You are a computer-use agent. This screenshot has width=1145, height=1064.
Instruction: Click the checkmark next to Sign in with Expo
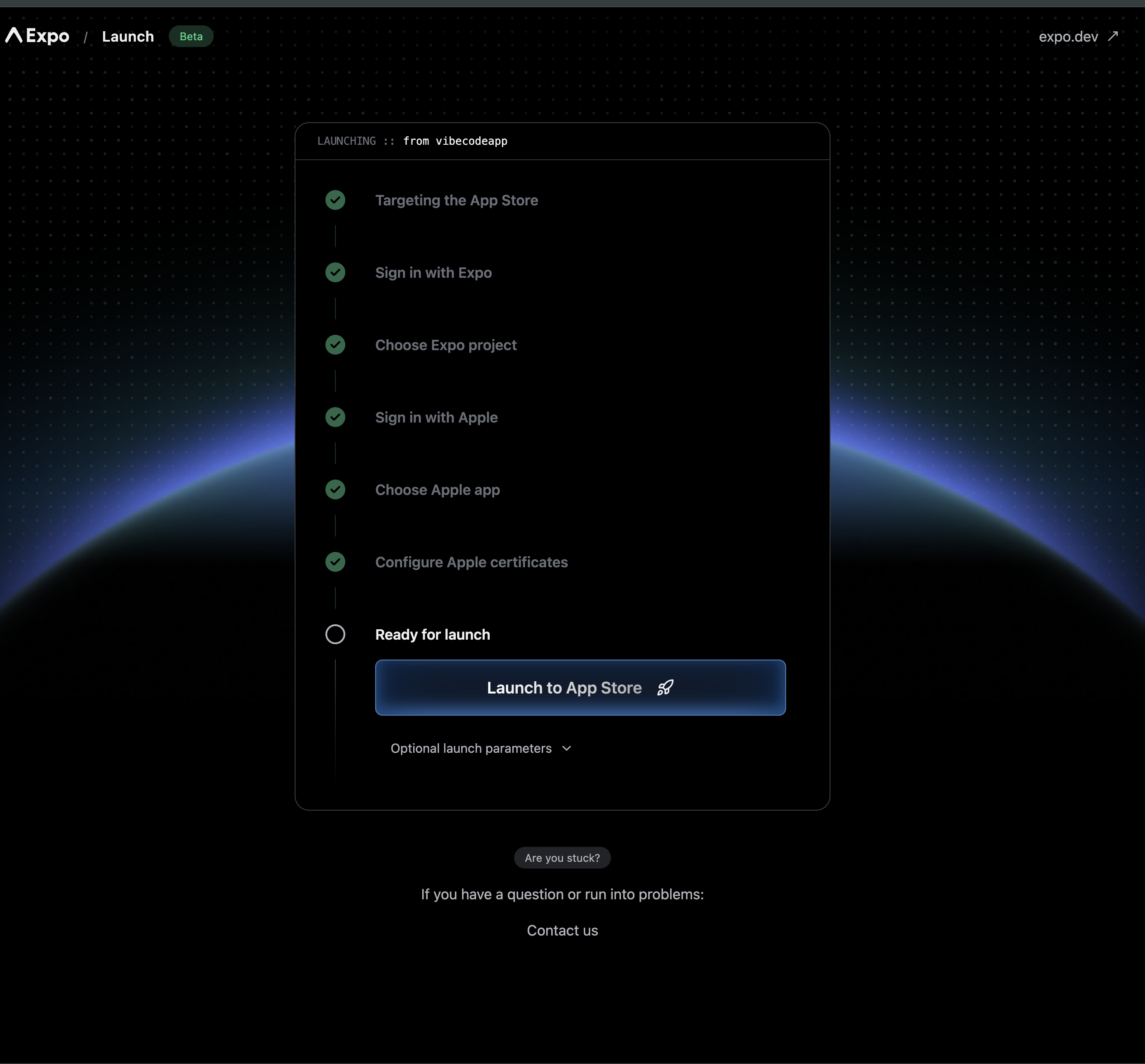336,272
